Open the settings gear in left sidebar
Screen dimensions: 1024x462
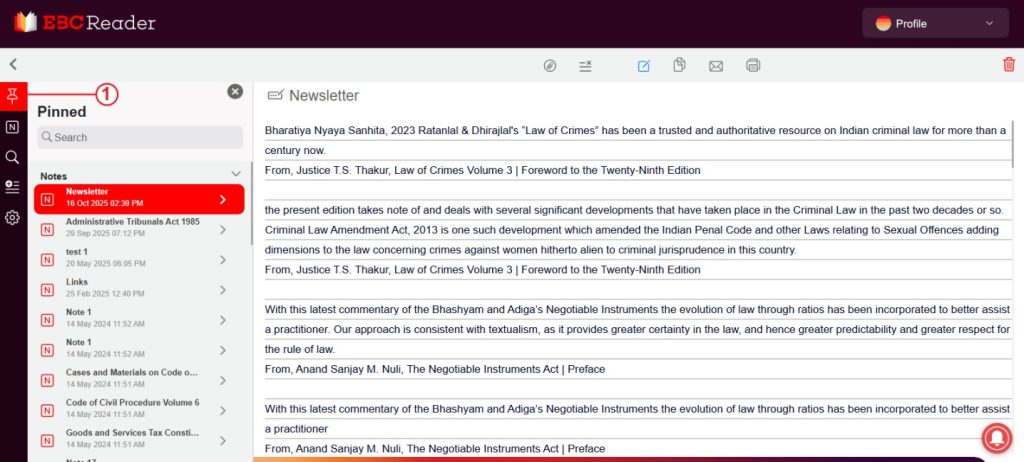coord(13,217)
